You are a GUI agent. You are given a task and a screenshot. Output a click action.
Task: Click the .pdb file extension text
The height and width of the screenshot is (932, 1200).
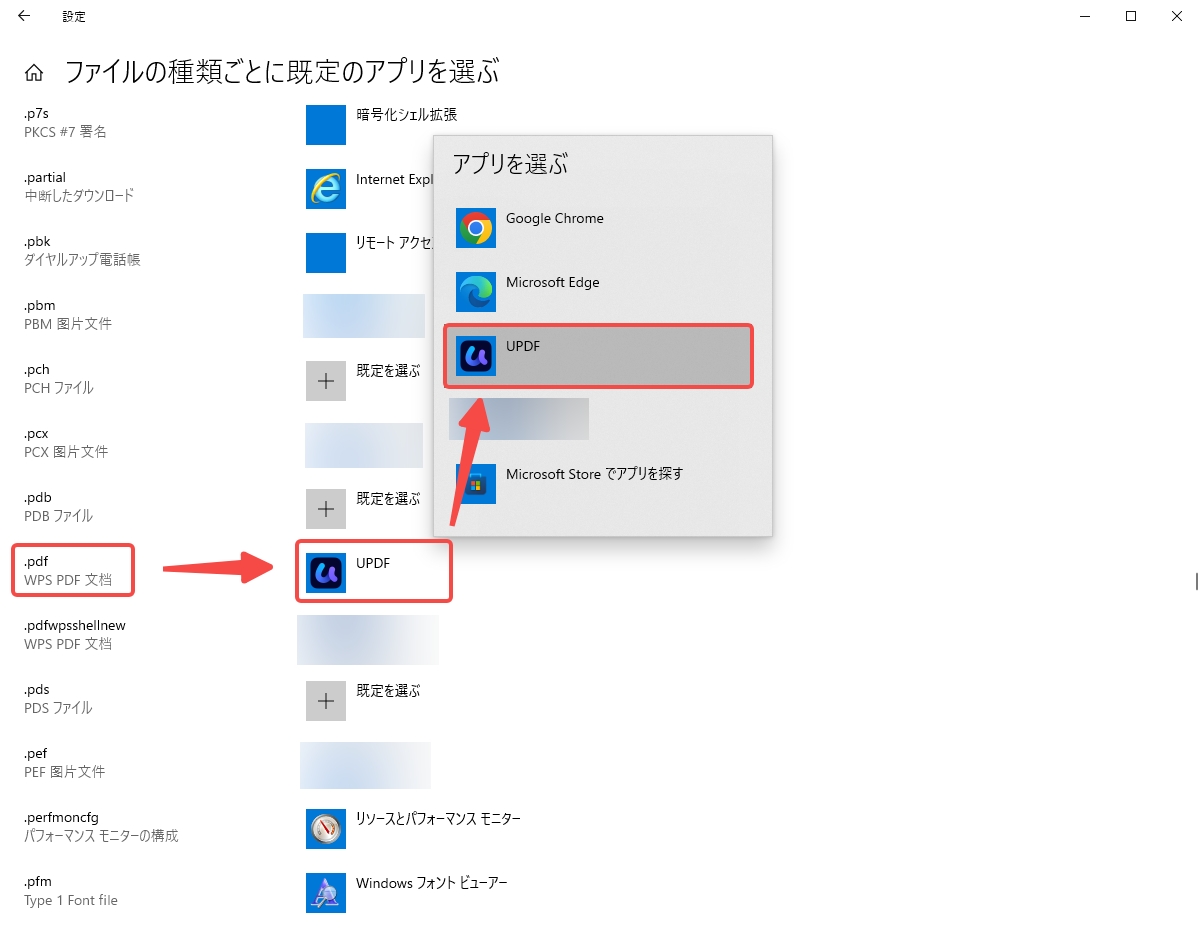coord(38,497)
